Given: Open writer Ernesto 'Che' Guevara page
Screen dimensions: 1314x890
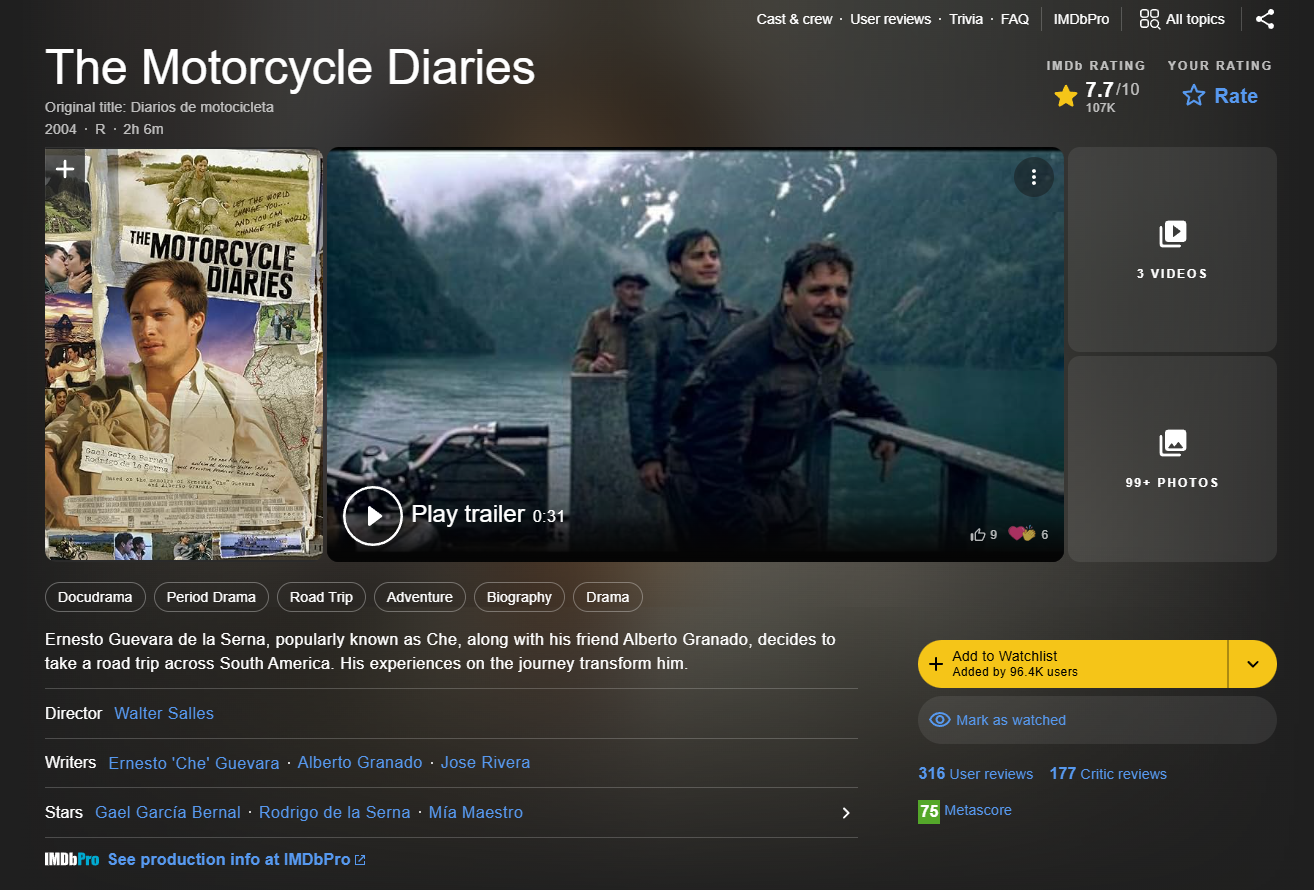Looking at the screenshot, I should (x=194, y=763).
